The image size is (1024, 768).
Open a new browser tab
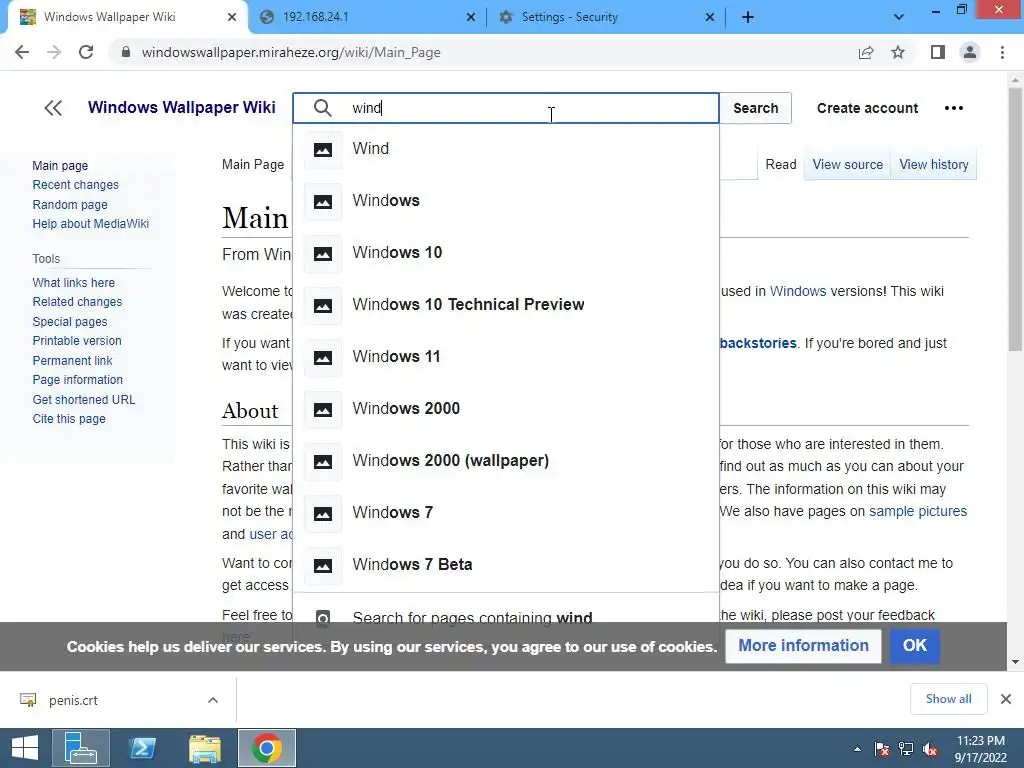pos(748,17)
